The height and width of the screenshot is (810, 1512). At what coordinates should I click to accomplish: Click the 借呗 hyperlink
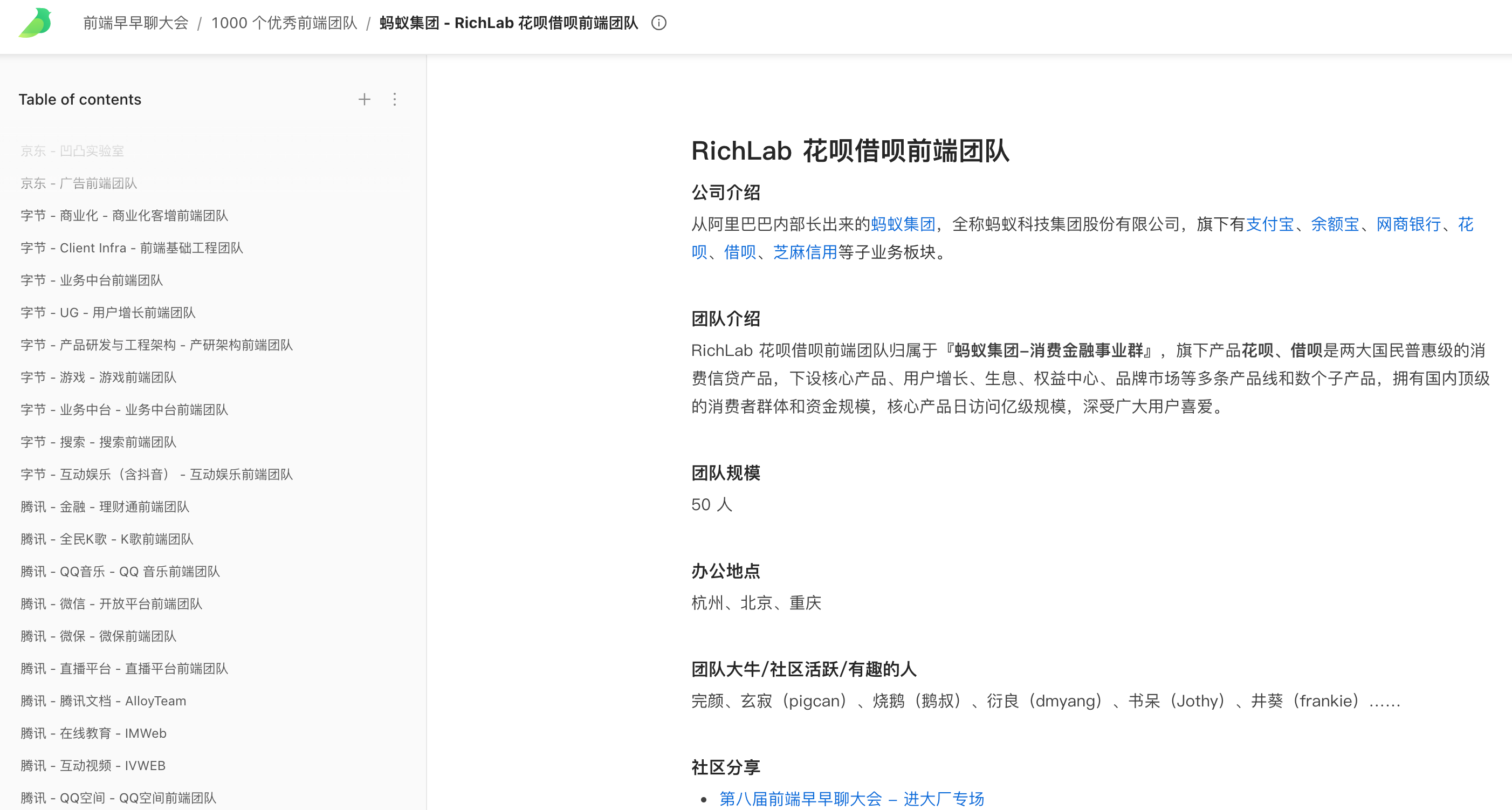click(740, 252)
